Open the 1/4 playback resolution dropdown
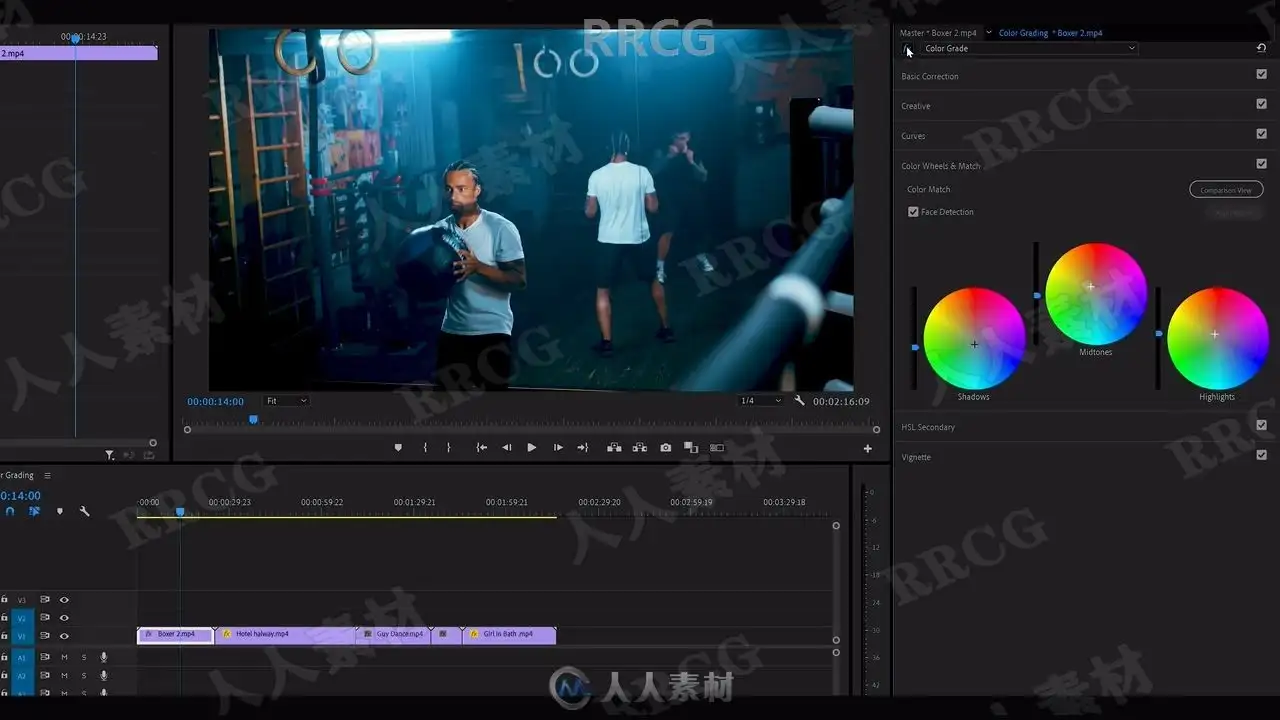The width and height of the screenshot is (1280, 720). pyautogui.click(x=760, y=401)
